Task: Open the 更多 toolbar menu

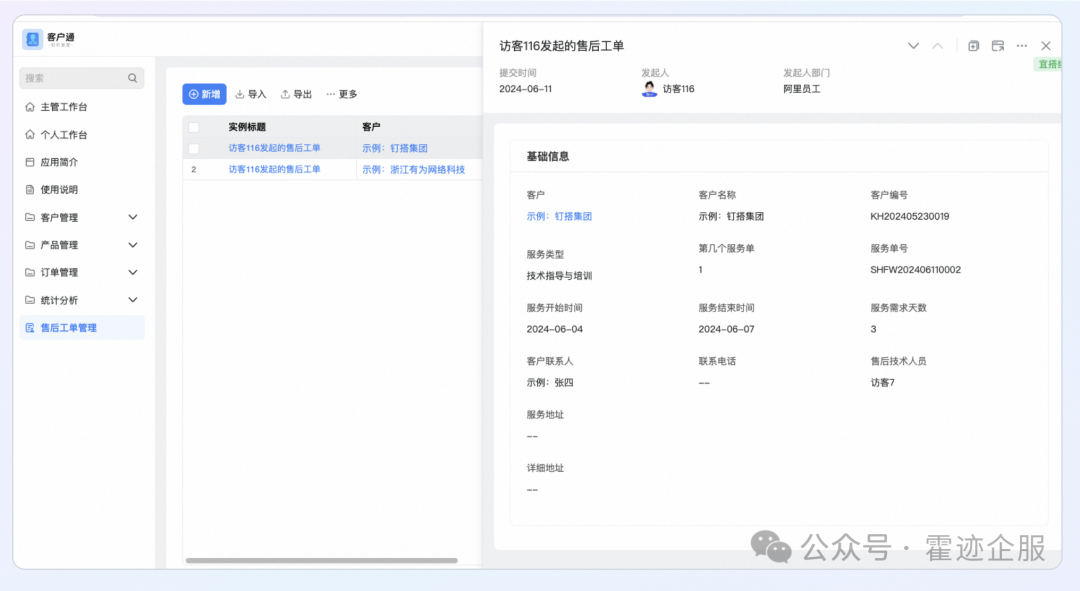Action: pyautogui.click(x=342, y=94)
